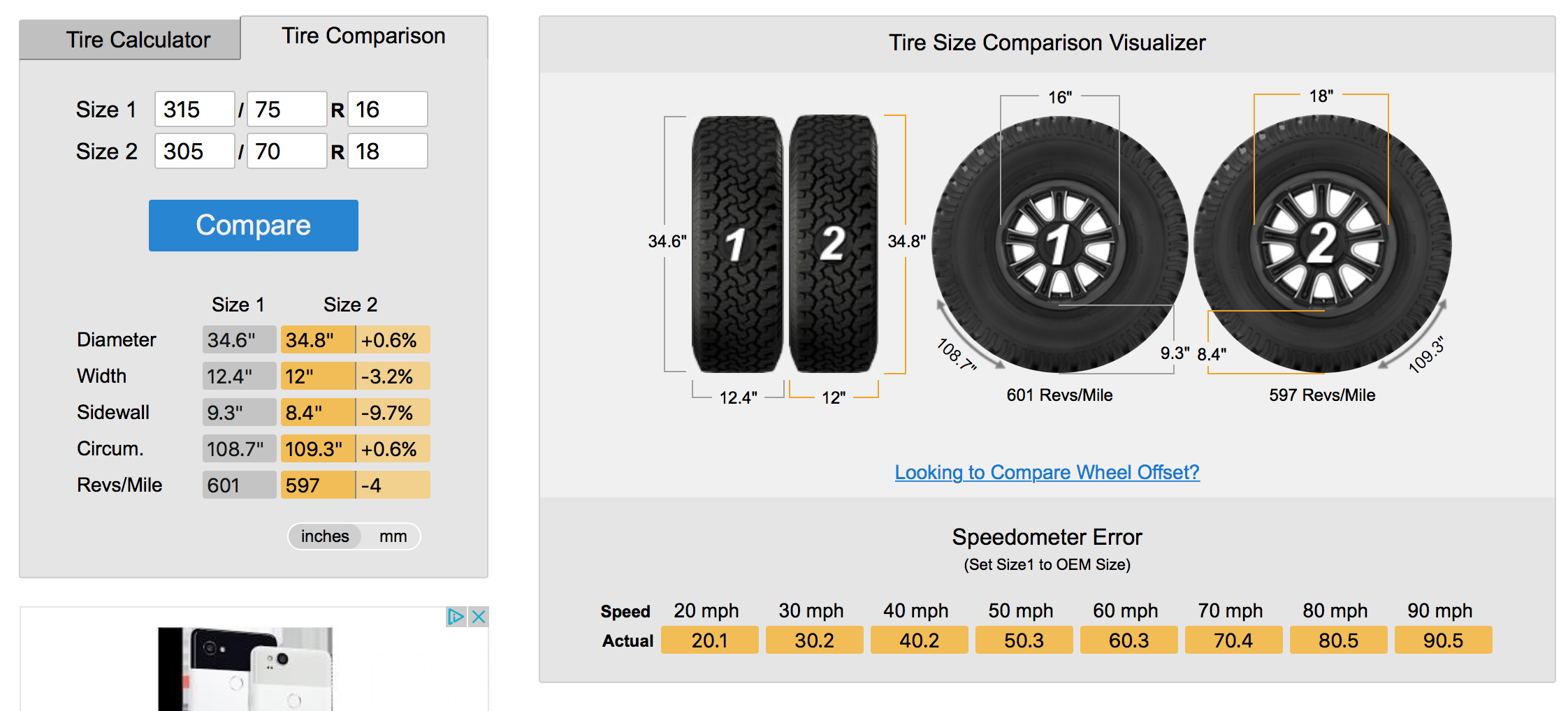Click the tire 1 tread image
This screenshot has height=711, width=1568.
736,244
